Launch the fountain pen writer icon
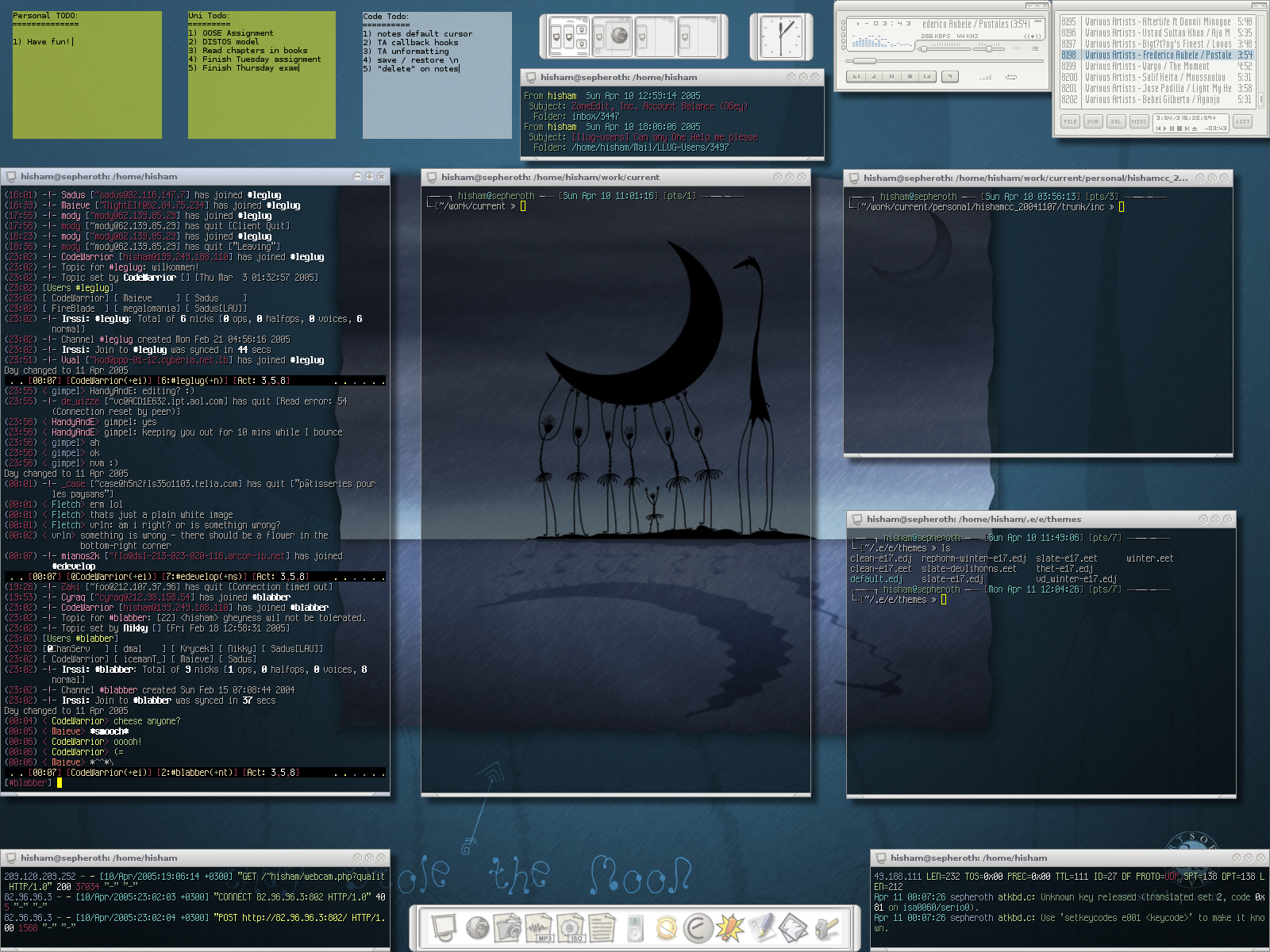The image size is (1270, 952). pyautogui.click(x=761, y=927)
